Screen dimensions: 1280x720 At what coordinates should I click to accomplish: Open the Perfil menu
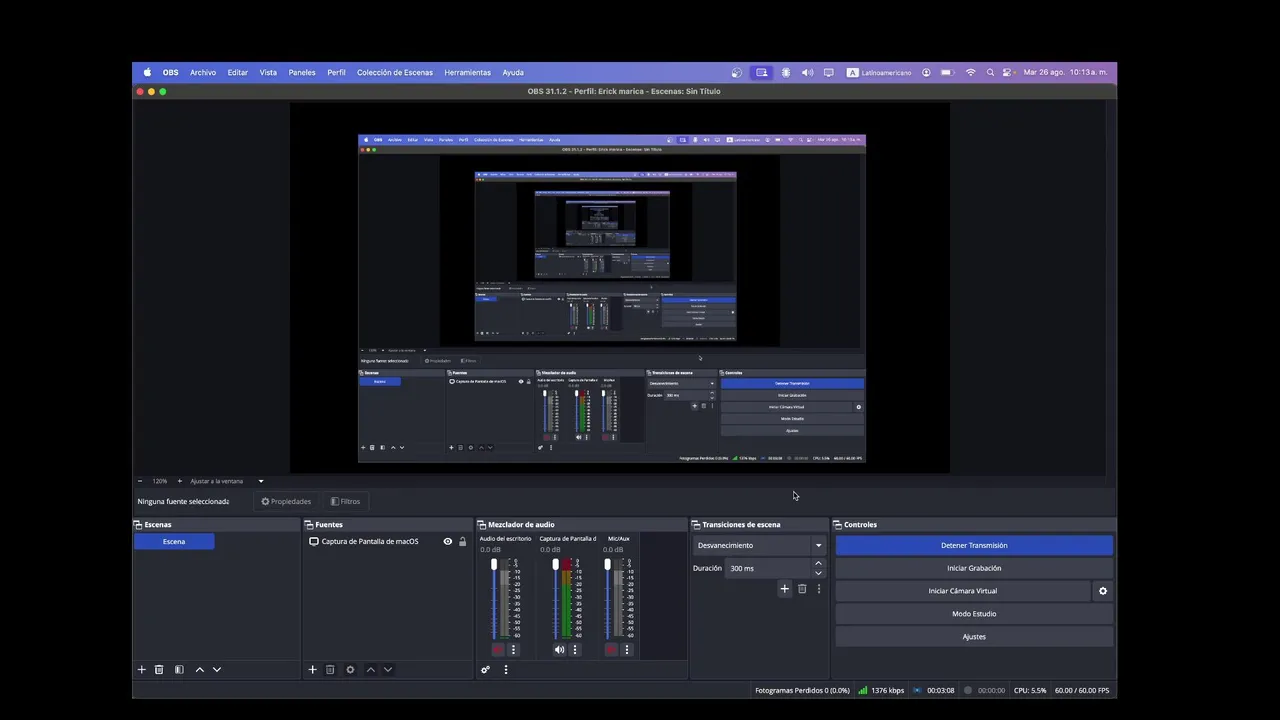click(x=336, y=72)
